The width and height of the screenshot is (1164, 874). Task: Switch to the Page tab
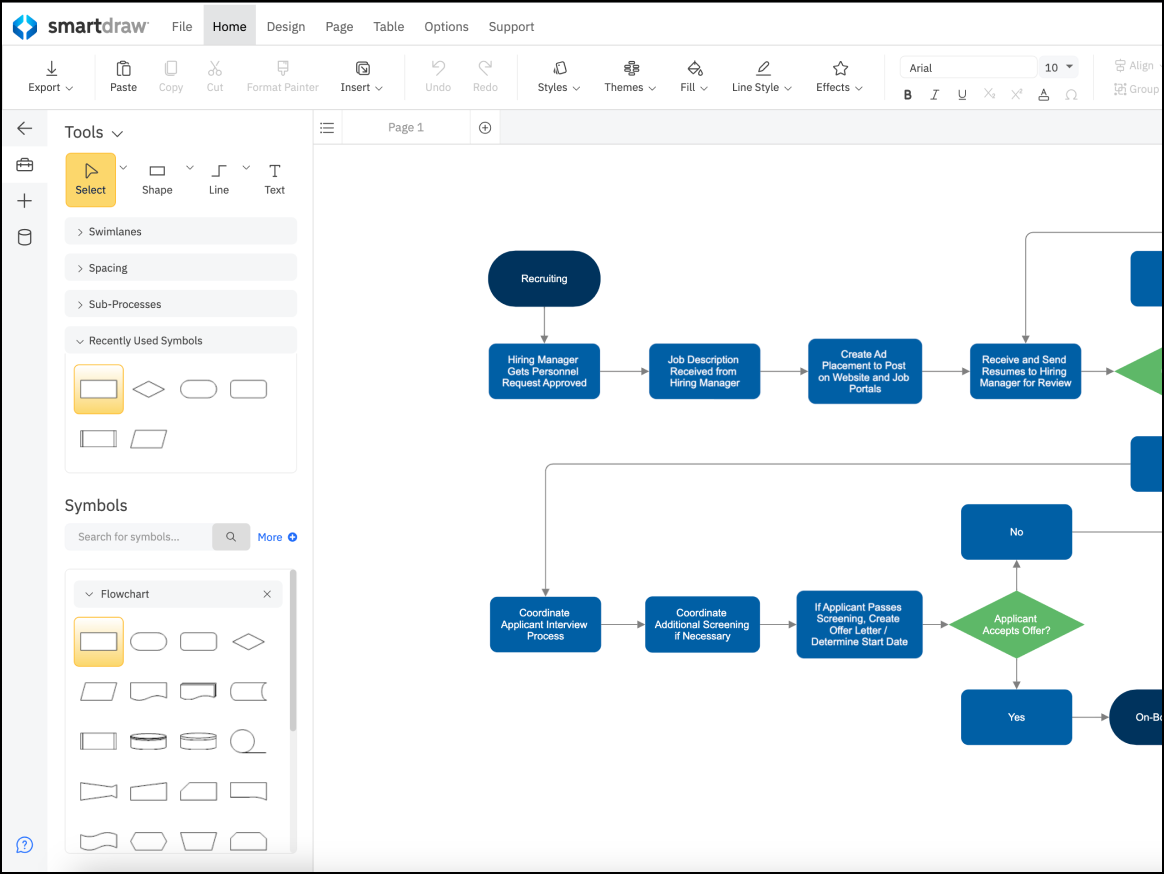point(339,27)
